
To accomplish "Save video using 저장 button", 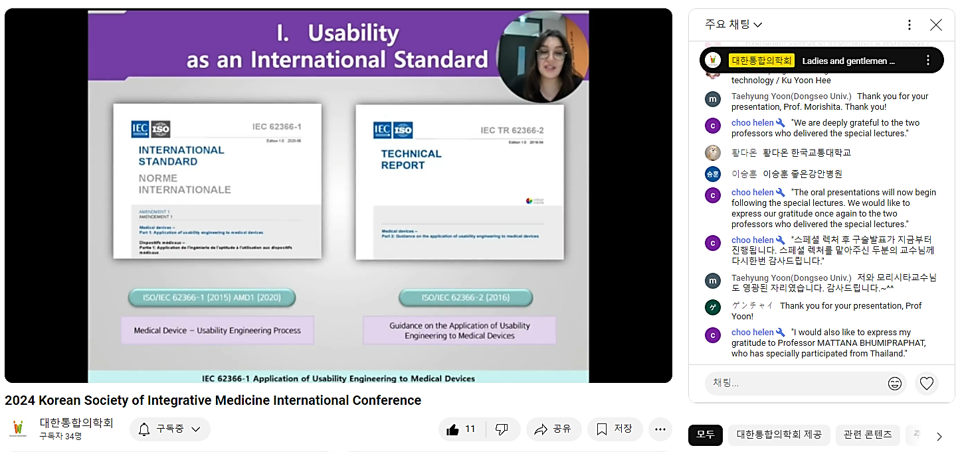I will click(x=614, y=429).
